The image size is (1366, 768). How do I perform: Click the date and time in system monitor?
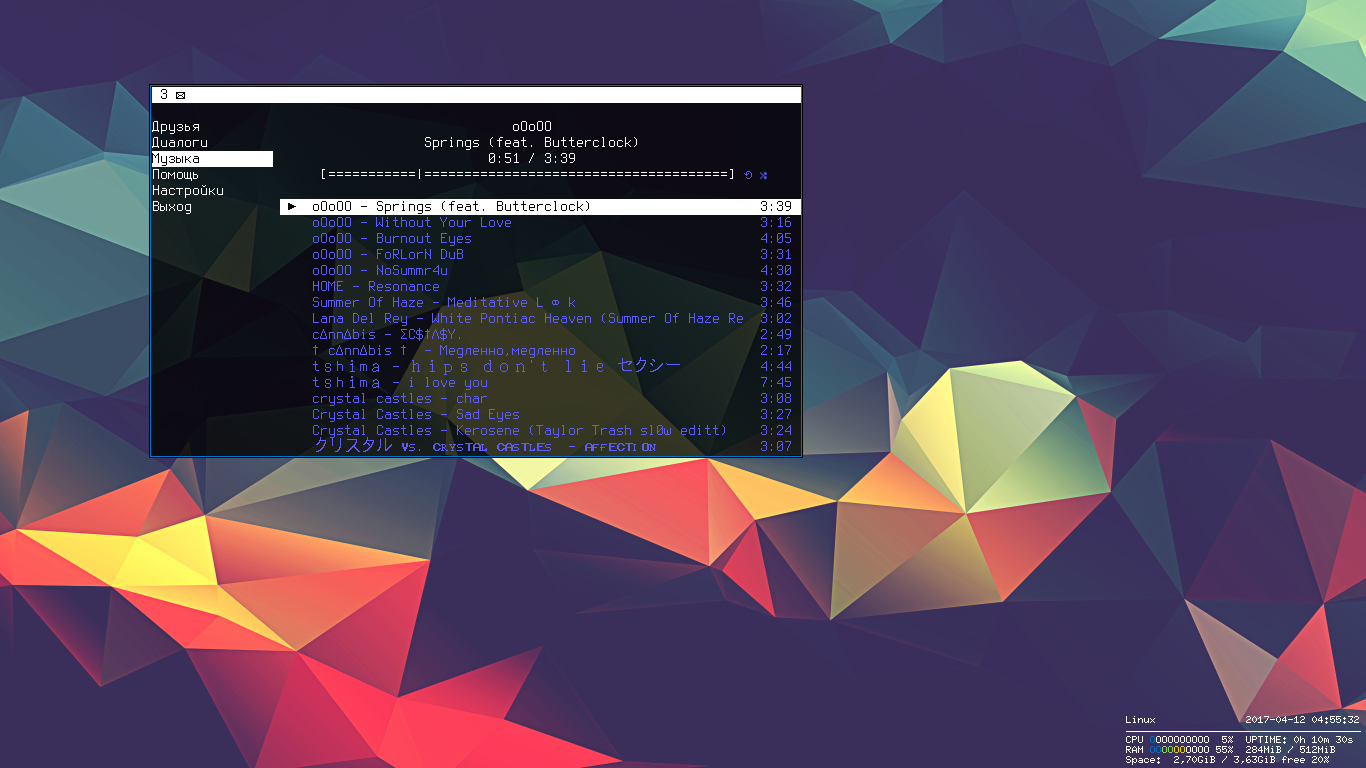[1302, 720]
